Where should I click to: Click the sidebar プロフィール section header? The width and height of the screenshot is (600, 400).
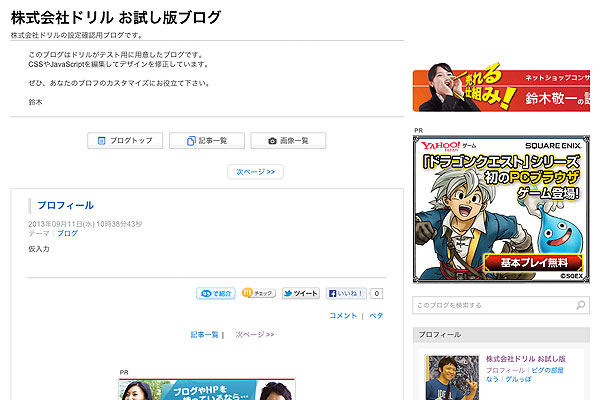tap(501, 335)
